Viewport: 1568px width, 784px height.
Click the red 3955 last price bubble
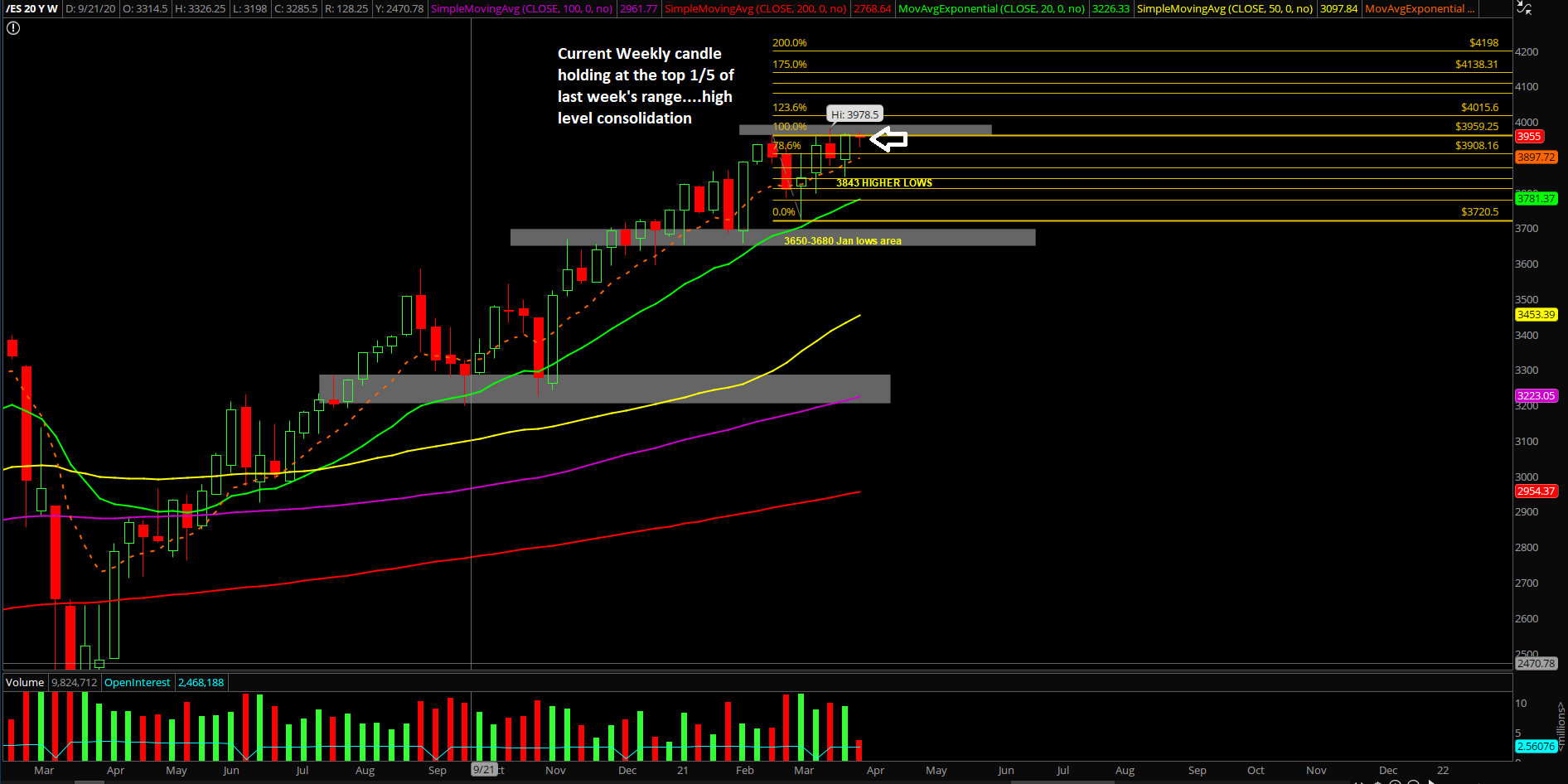coord(1529,137)
